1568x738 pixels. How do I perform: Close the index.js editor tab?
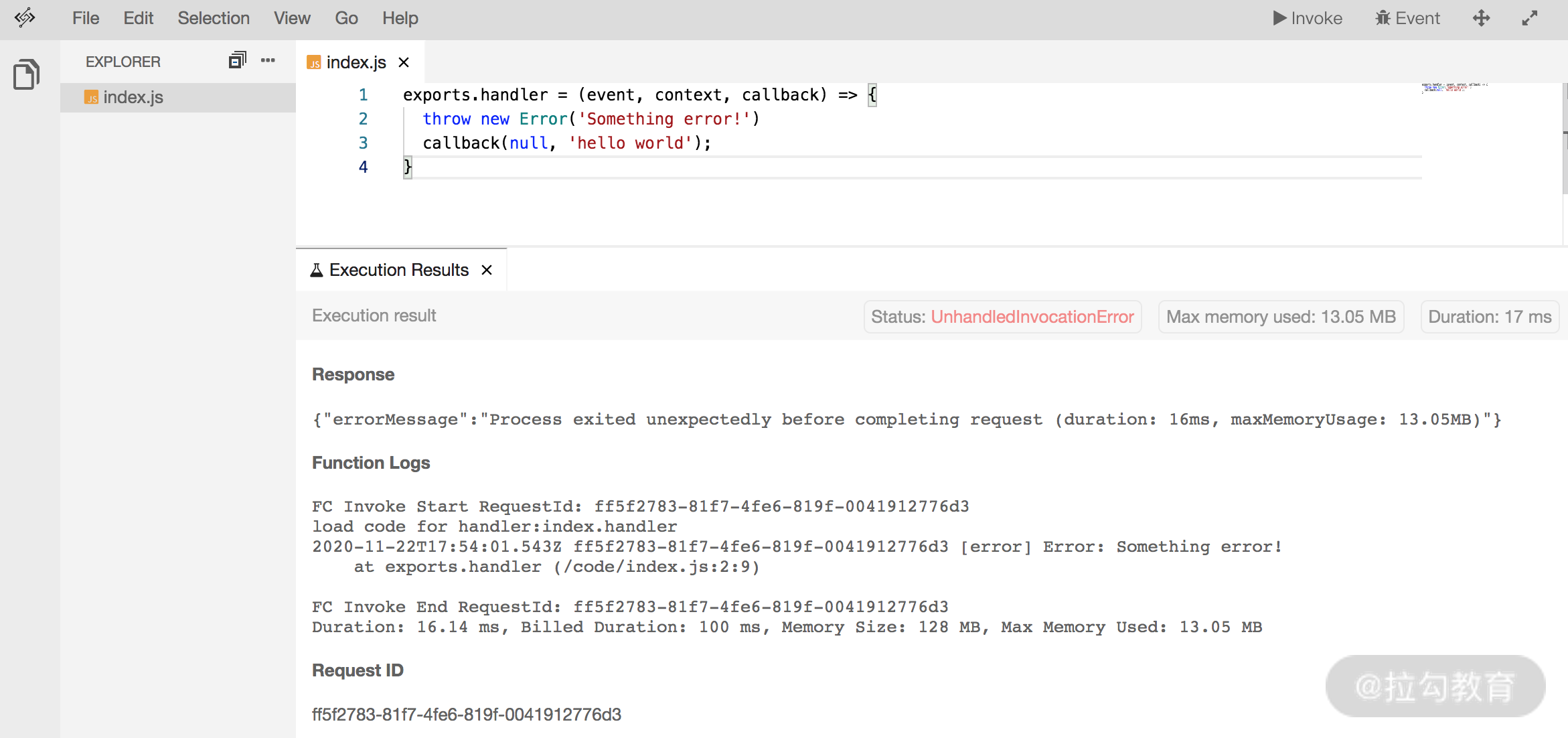tap(404, 62)
